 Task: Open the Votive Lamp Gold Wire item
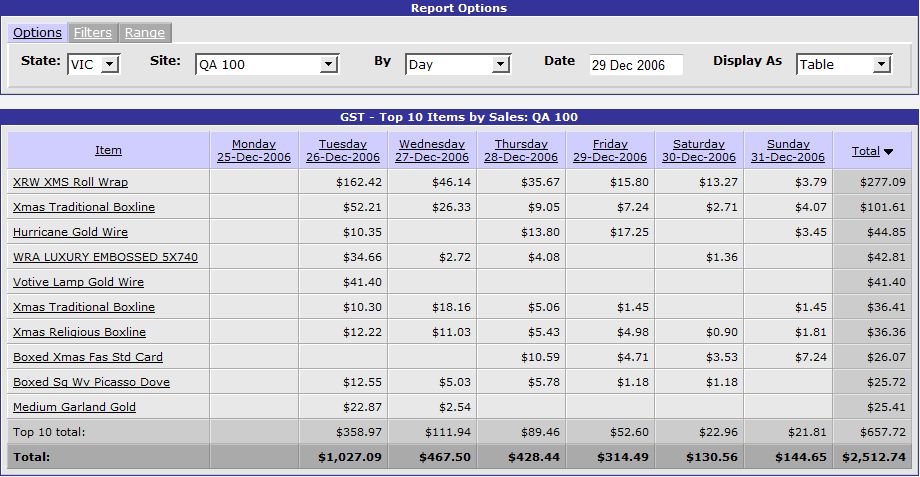78,282
